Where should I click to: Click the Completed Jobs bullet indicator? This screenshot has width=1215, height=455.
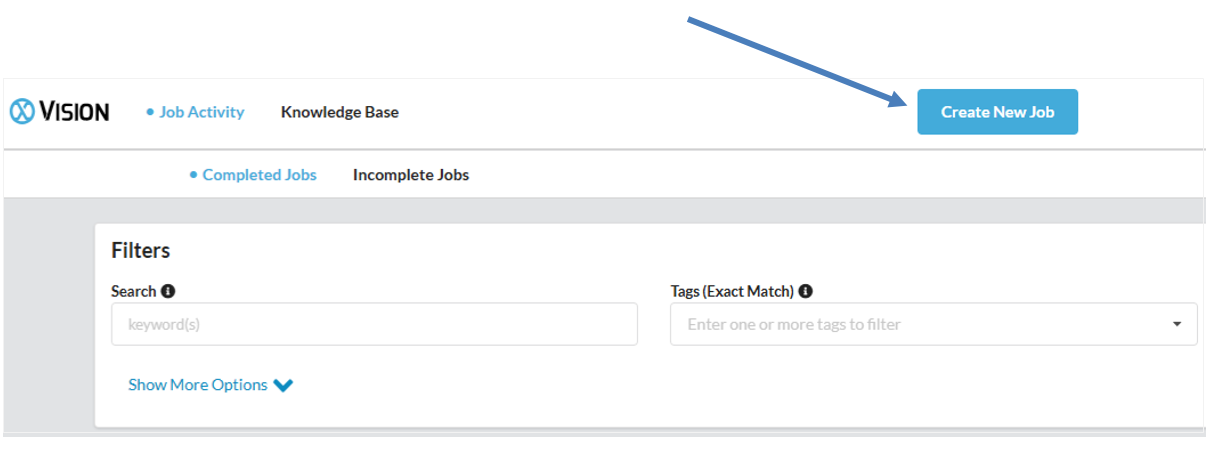pos(193,175)
